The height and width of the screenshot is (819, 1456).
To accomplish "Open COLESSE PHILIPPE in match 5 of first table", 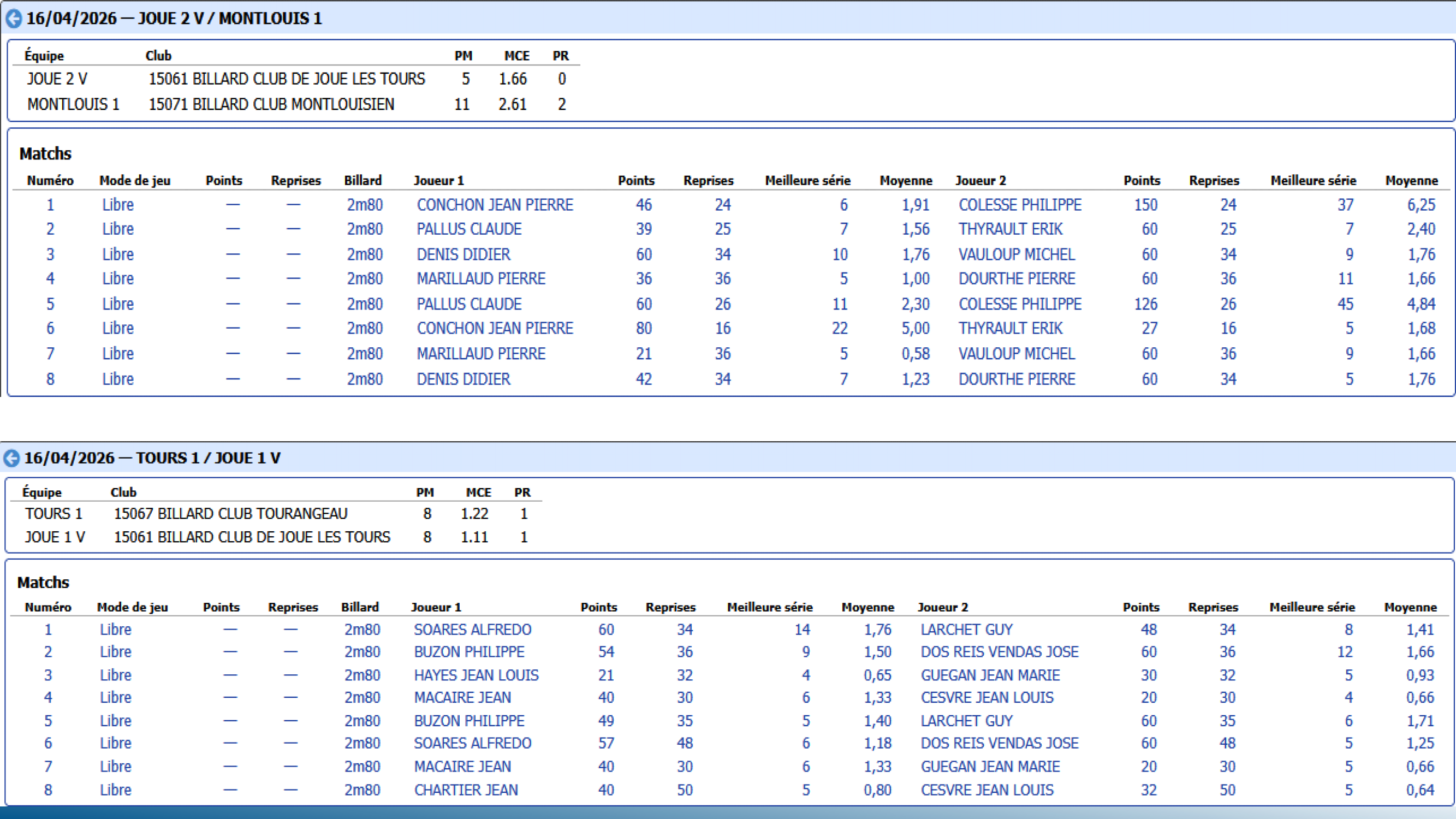I will pos(1020,304).
